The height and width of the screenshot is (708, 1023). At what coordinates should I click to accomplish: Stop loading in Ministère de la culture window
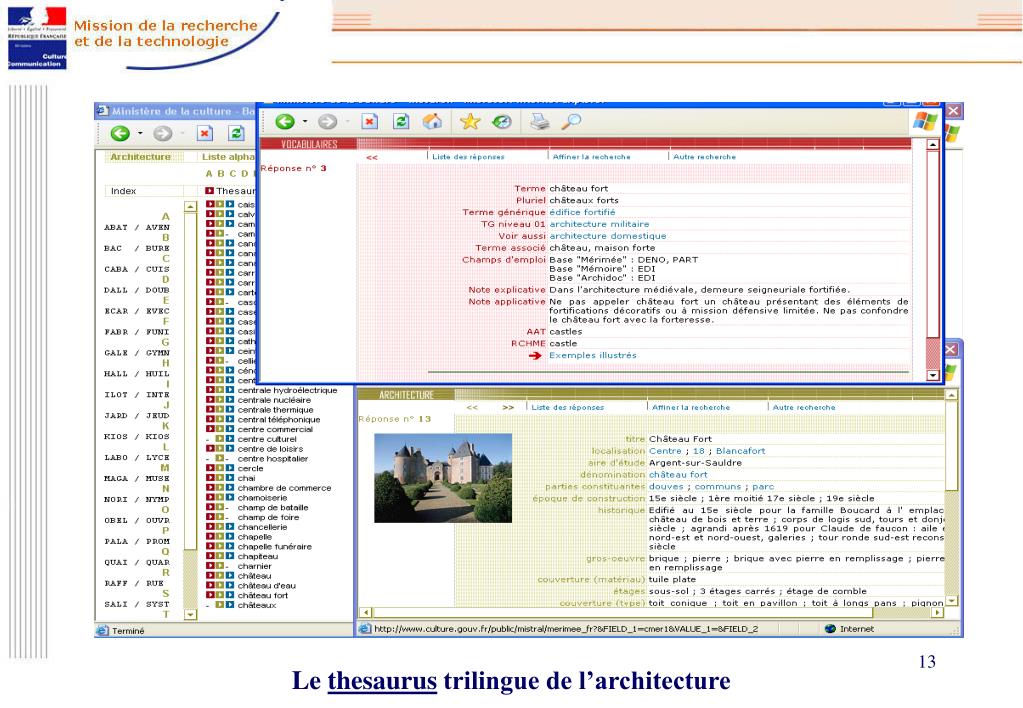coord(204,134)
